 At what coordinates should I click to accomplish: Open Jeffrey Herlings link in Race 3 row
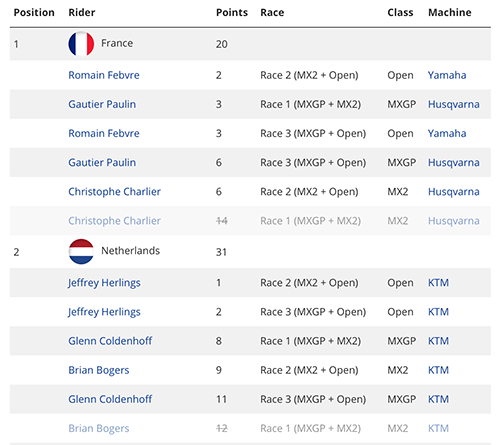(104, 312)
